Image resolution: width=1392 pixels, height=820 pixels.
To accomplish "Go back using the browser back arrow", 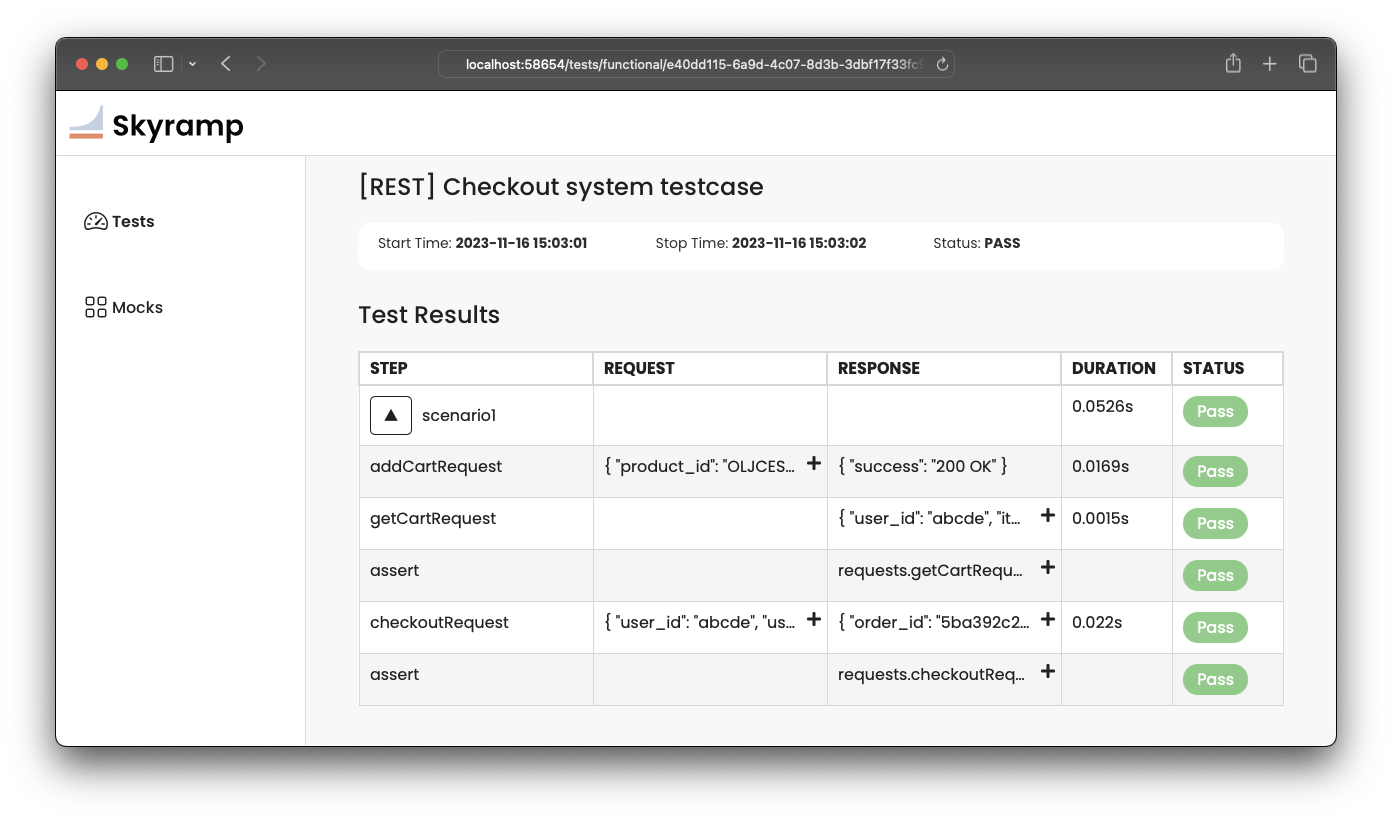I will [226, 64].
